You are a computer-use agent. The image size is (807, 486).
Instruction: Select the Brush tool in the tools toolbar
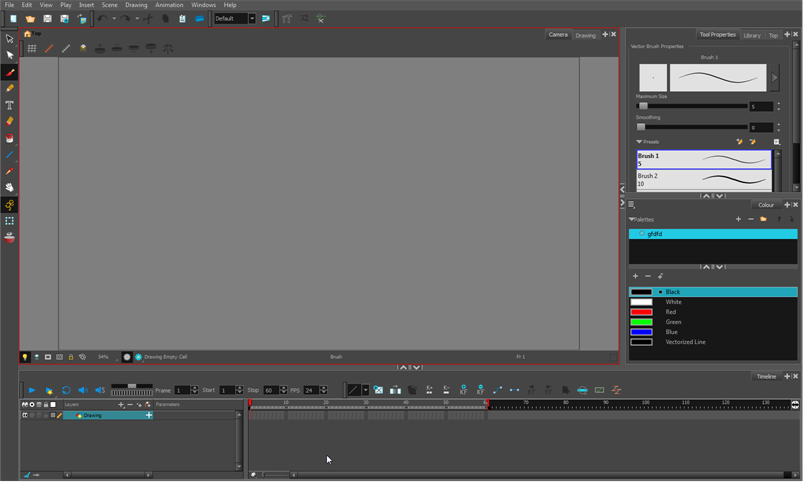click(x=10, y=72)
